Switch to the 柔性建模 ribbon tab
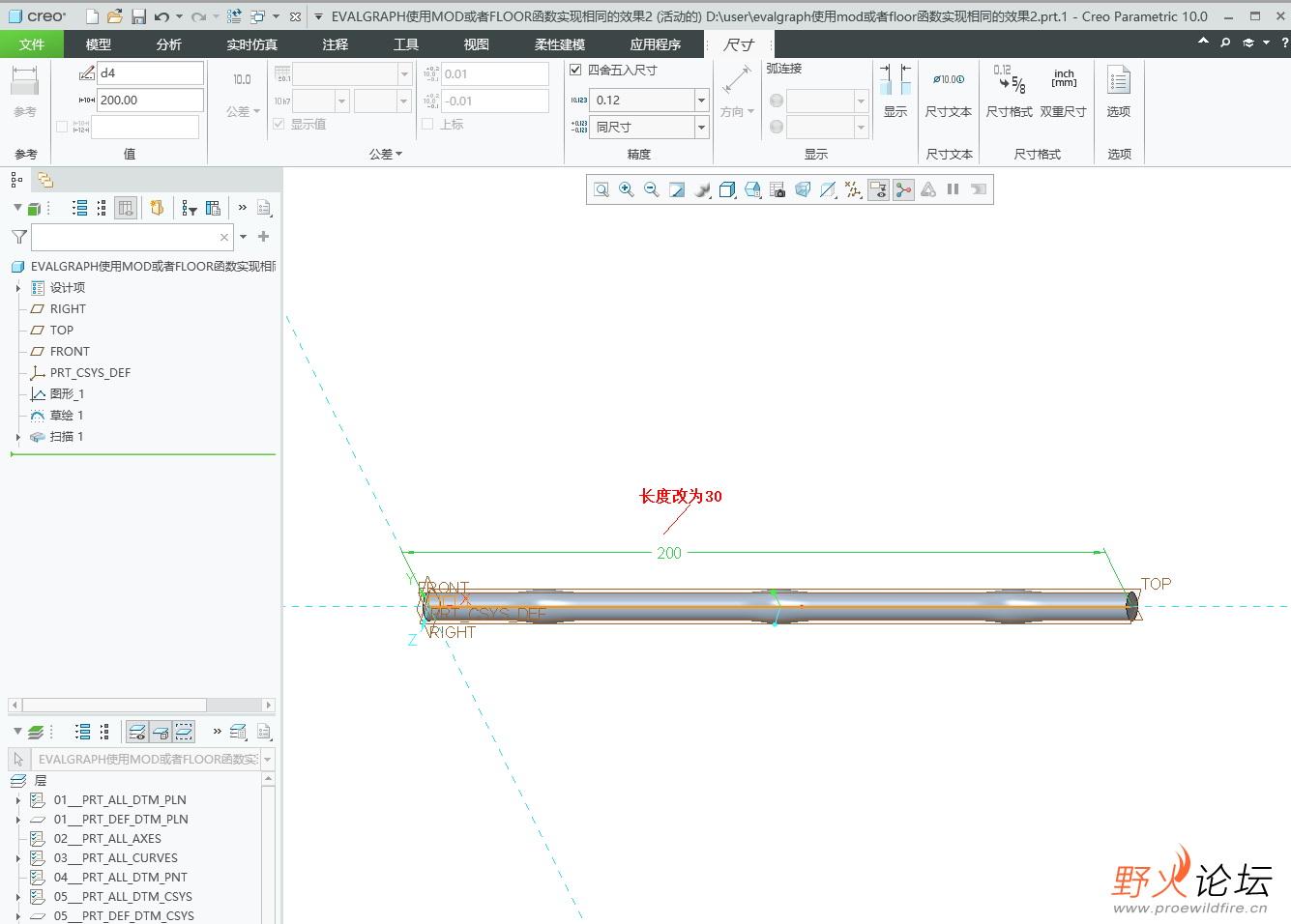 point(560,44)
